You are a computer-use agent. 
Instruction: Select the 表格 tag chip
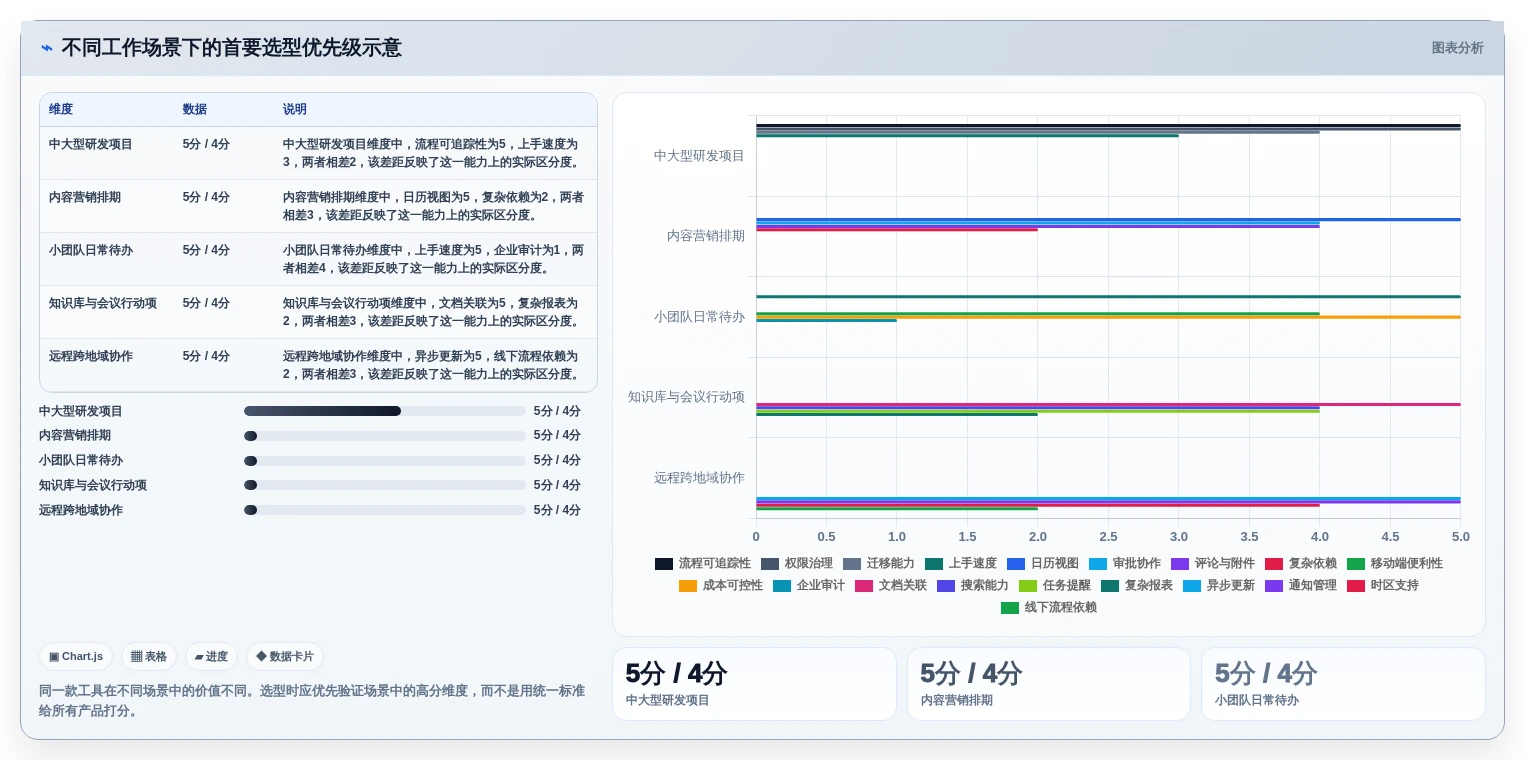[149, 657]
